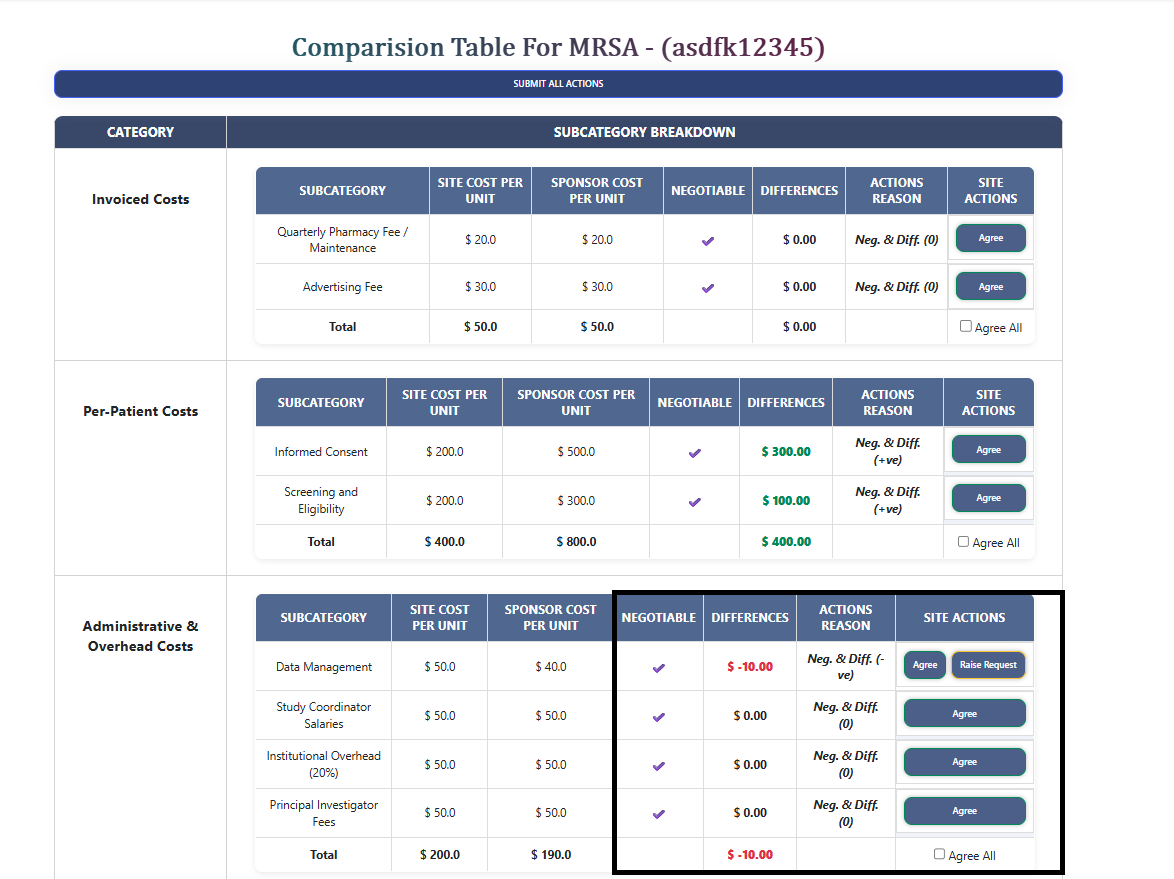Agree to the Quarterly Pharmacy Fee subcategory
The image size is (1174, 879).
coord(991,237)
